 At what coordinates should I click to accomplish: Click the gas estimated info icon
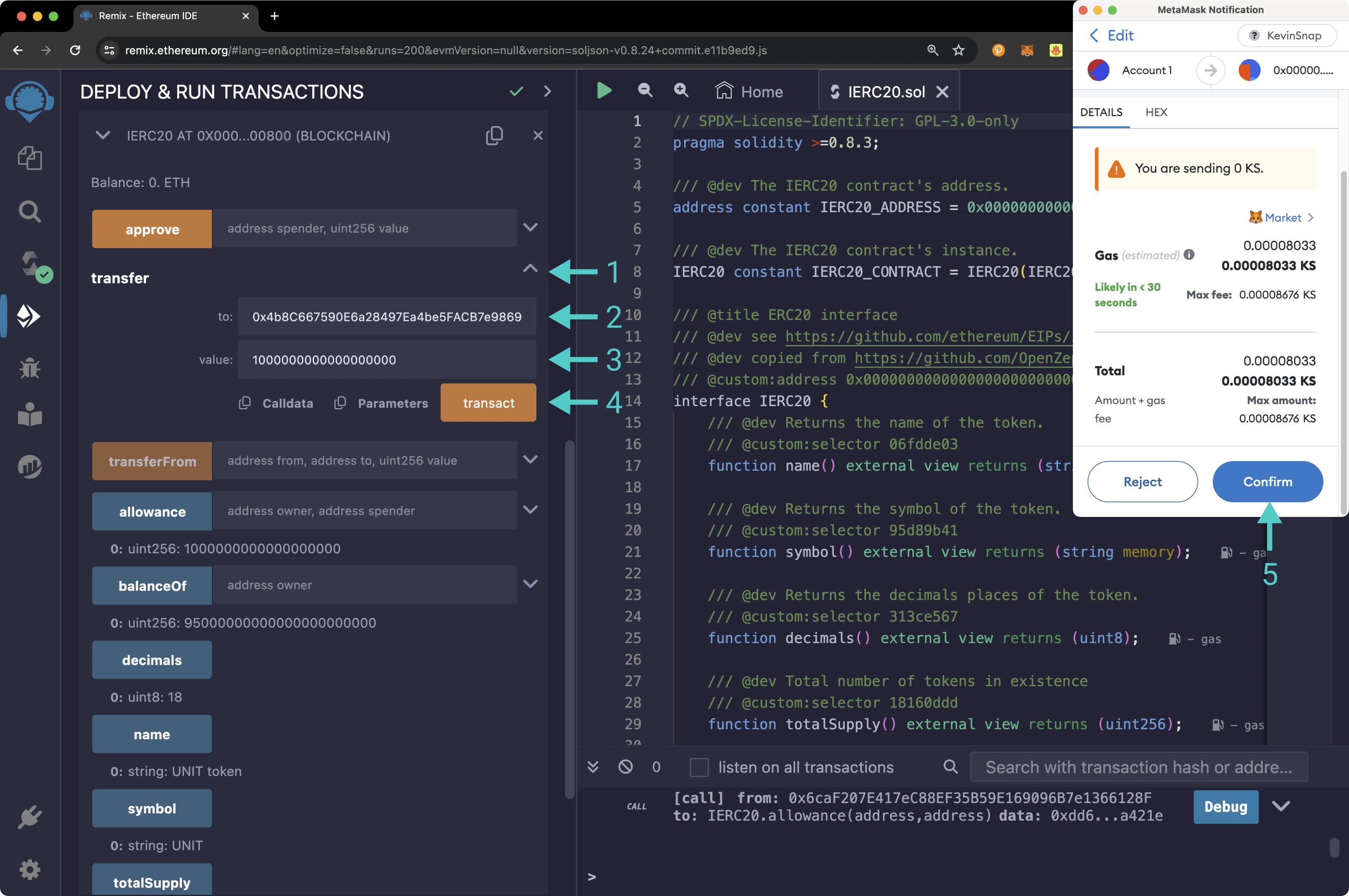coord(1189,254)
